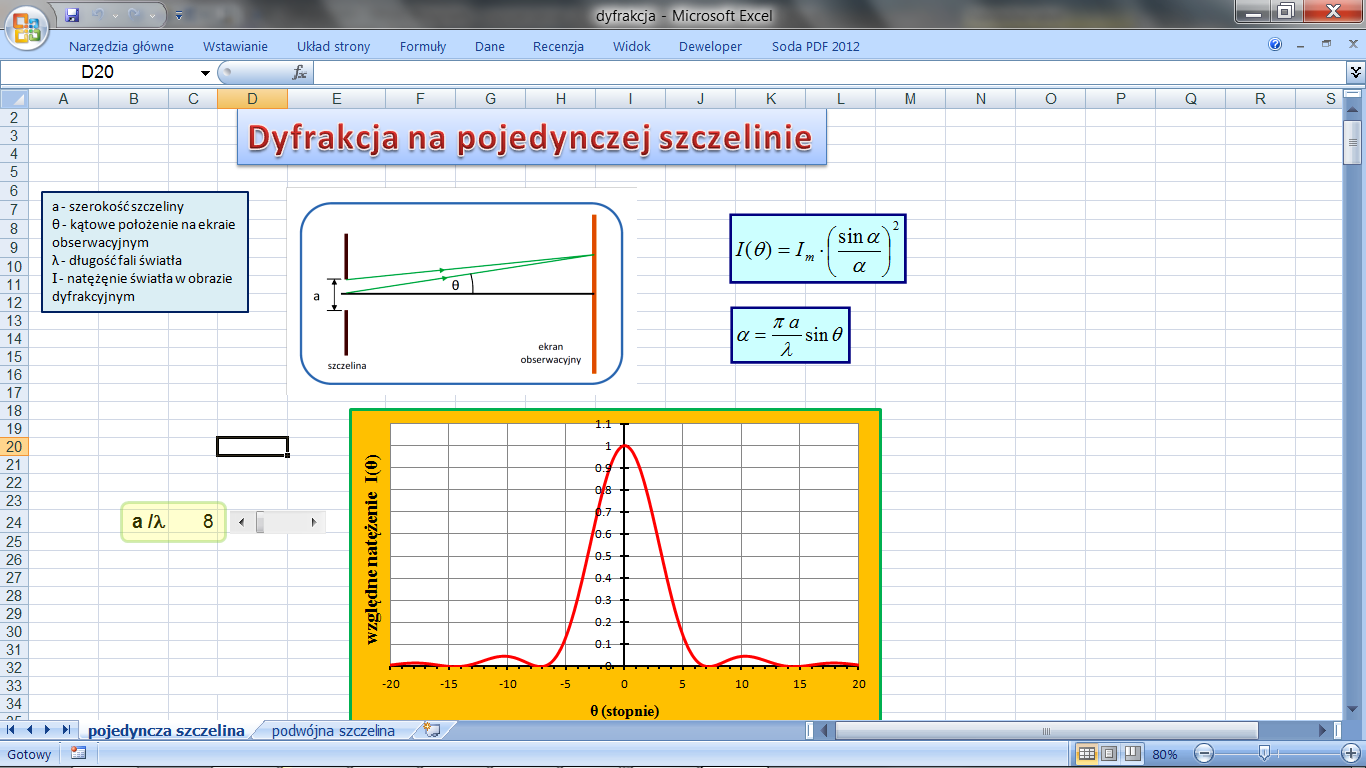The height and width of the screenshot is (768, 1366).
Task: Open the Dane ribbon tab
Action: 490,46
